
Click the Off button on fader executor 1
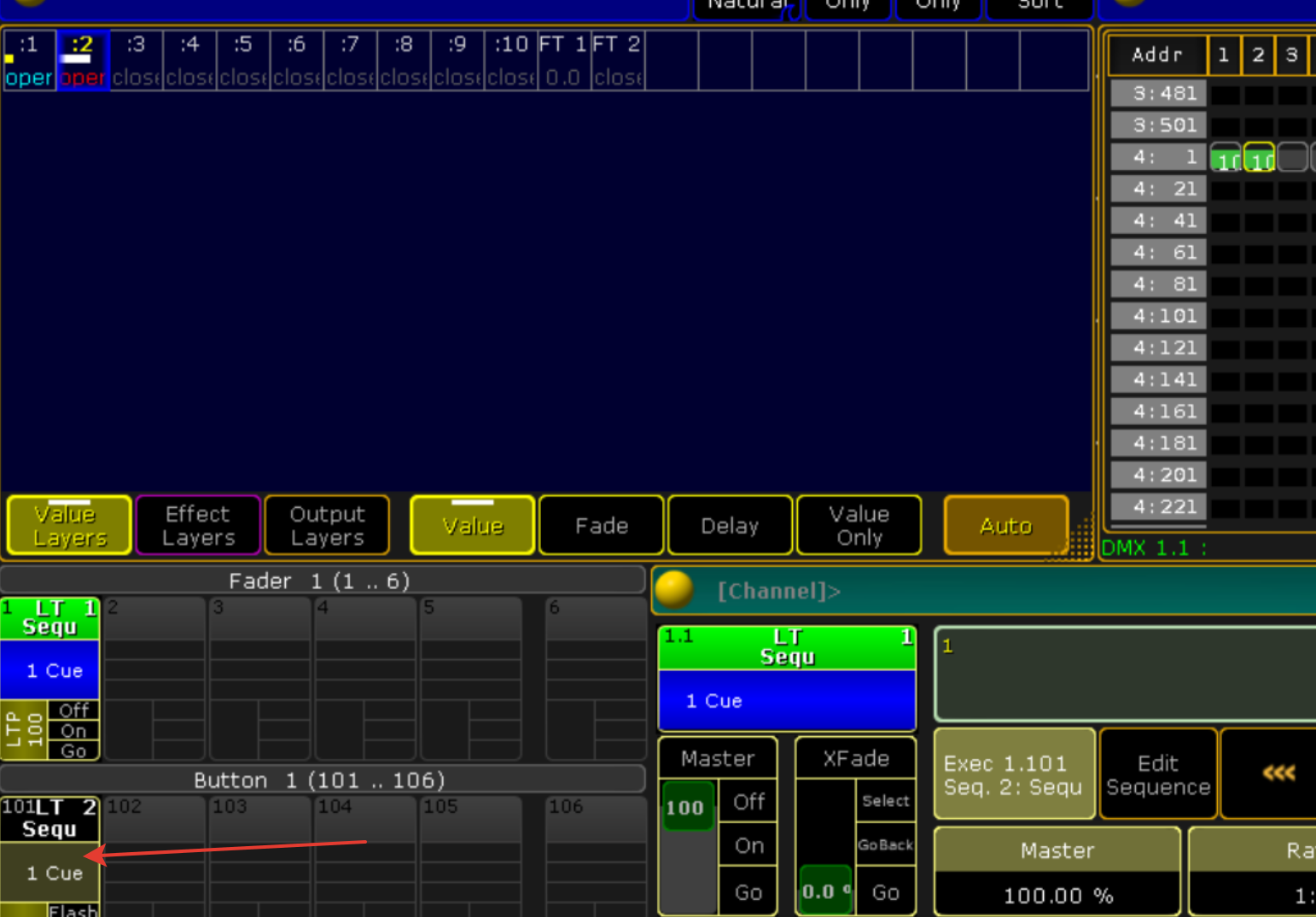(x=73, y=710)
